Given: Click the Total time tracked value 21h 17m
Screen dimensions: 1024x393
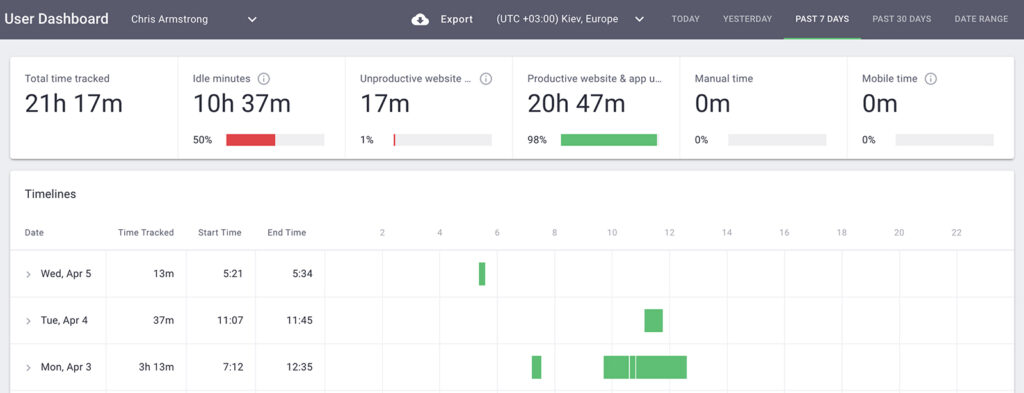Looking at the screenshot, I should pos(74,104).
